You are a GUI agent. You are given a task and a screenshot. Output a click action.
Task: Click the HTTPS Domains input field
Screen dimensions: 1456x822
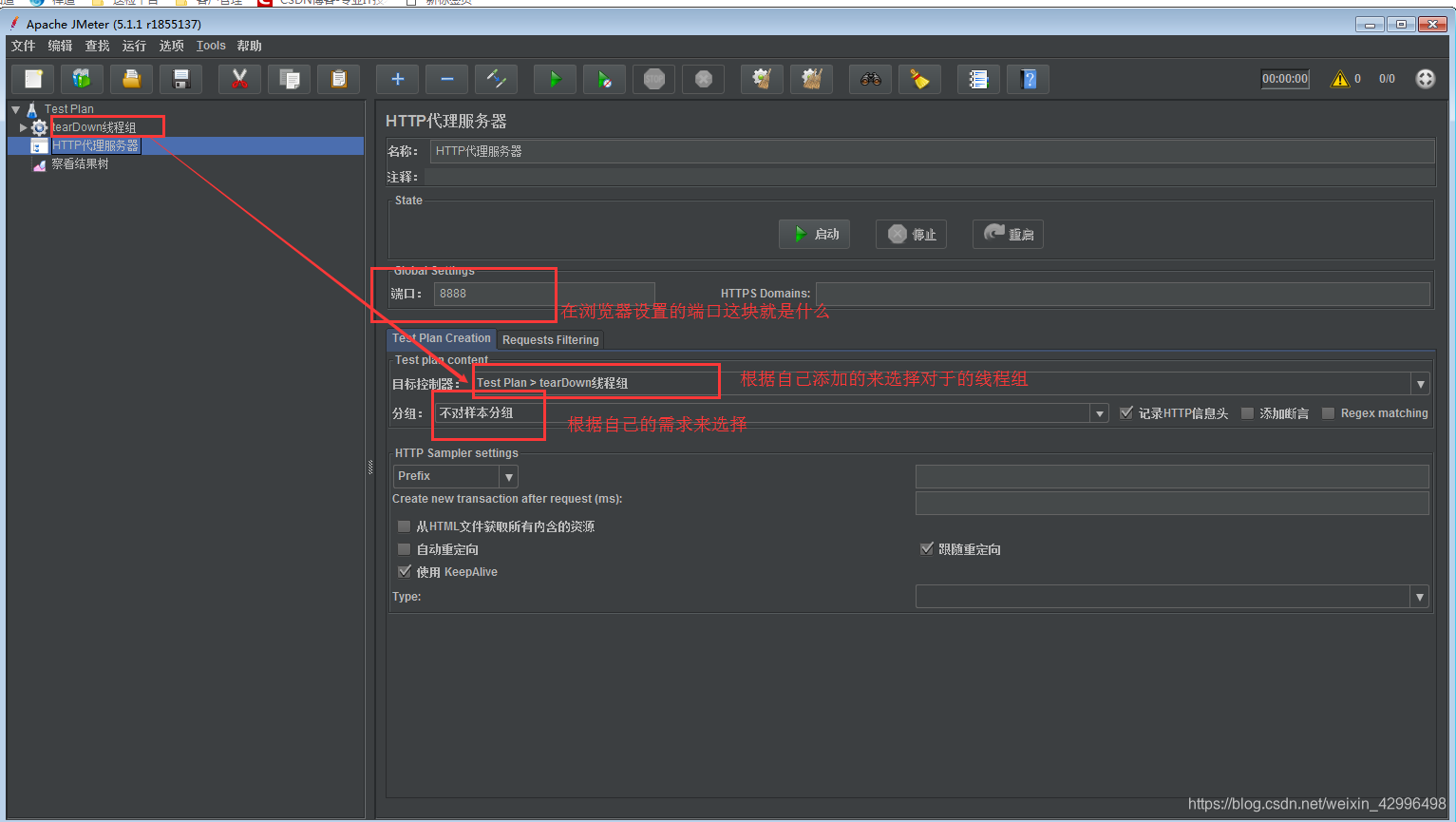1123,294
